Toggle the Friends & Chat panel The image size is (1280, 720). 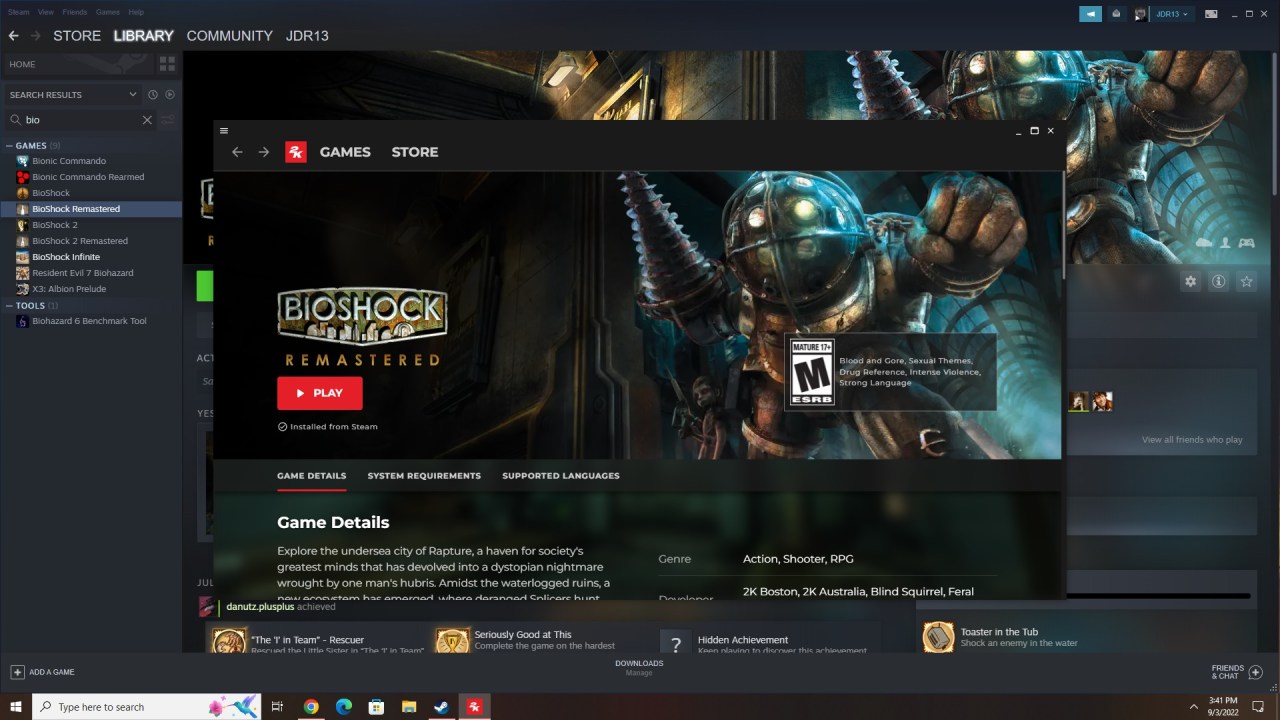click(1227, 671)
